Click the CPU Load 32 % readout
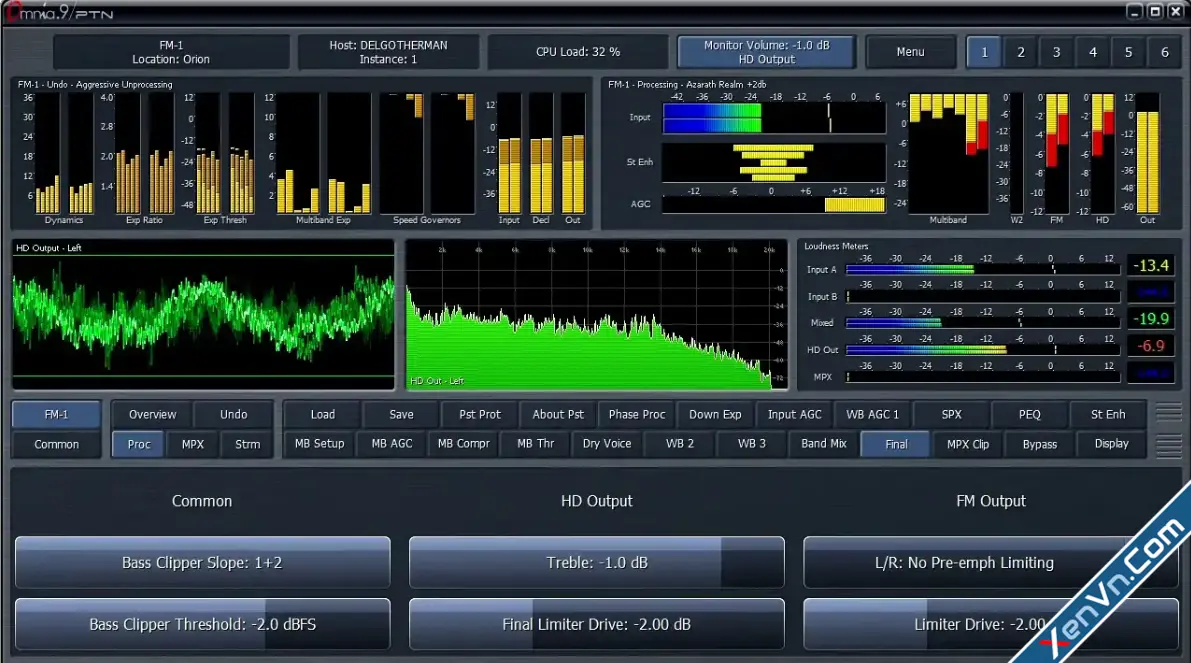Image resolution: width=1191 pixels, height=663 pixels. [x=577, y=52]
